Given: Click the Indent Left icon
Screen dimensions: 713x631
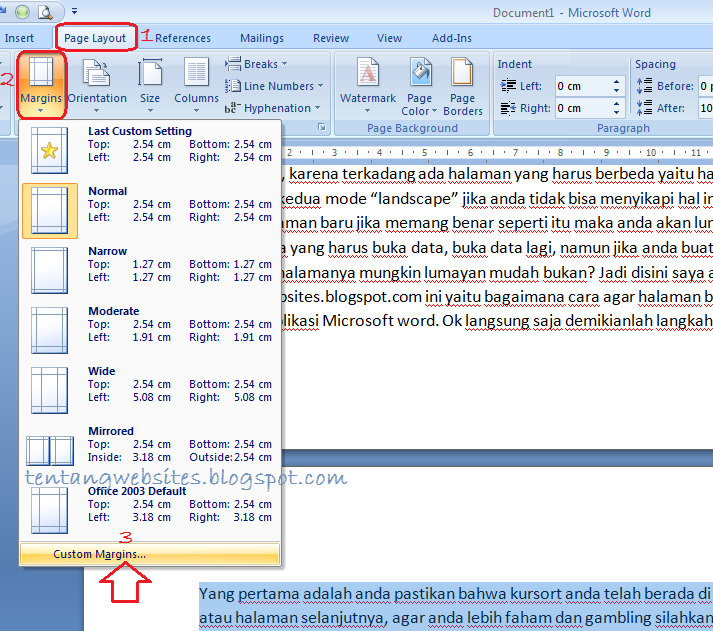Looking at the screenshot, I should click(508, 85).
